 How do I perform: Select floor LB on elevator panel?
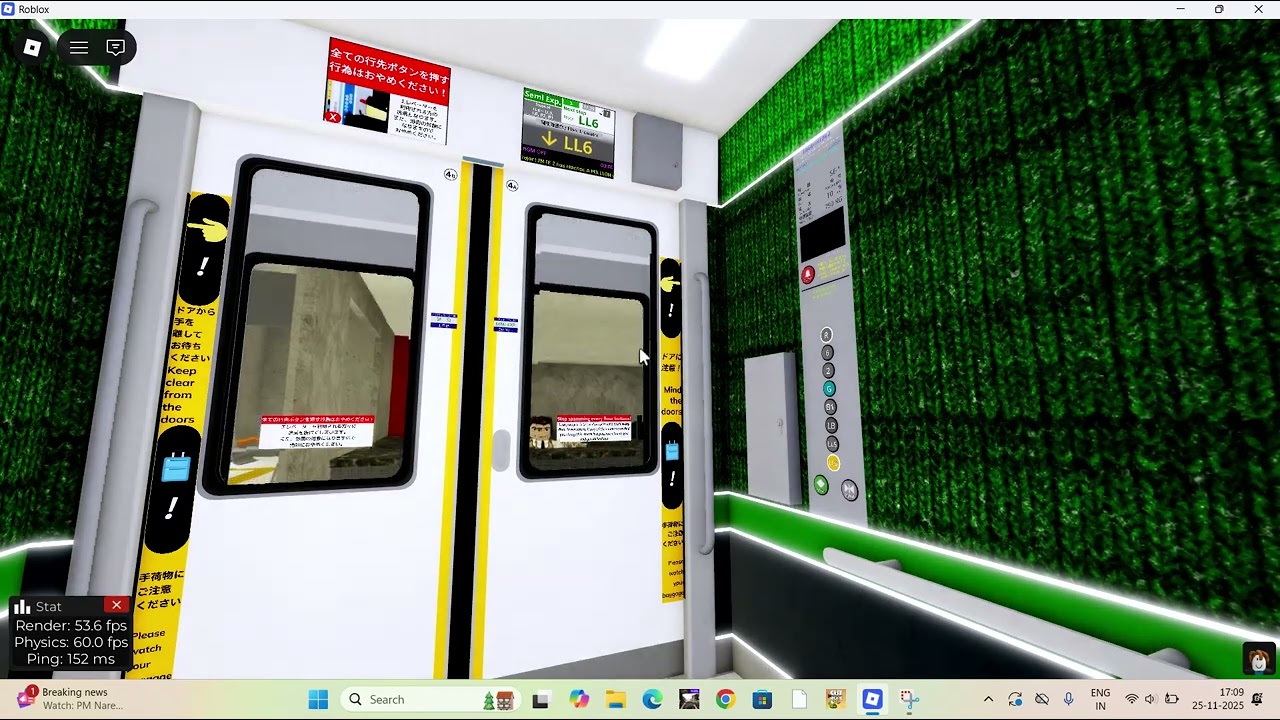tap(831, 426)
